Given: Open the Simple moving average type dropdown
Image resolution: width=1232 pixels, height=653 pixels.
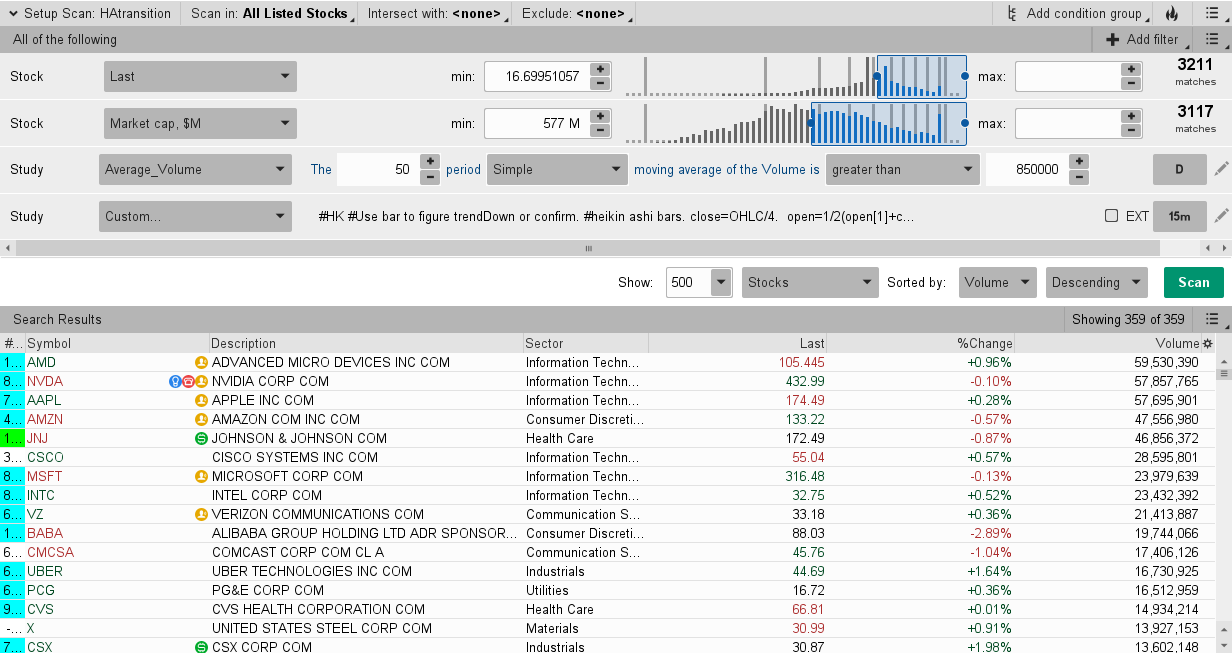Looking at the screenshot, I should (x=558, y=169).
